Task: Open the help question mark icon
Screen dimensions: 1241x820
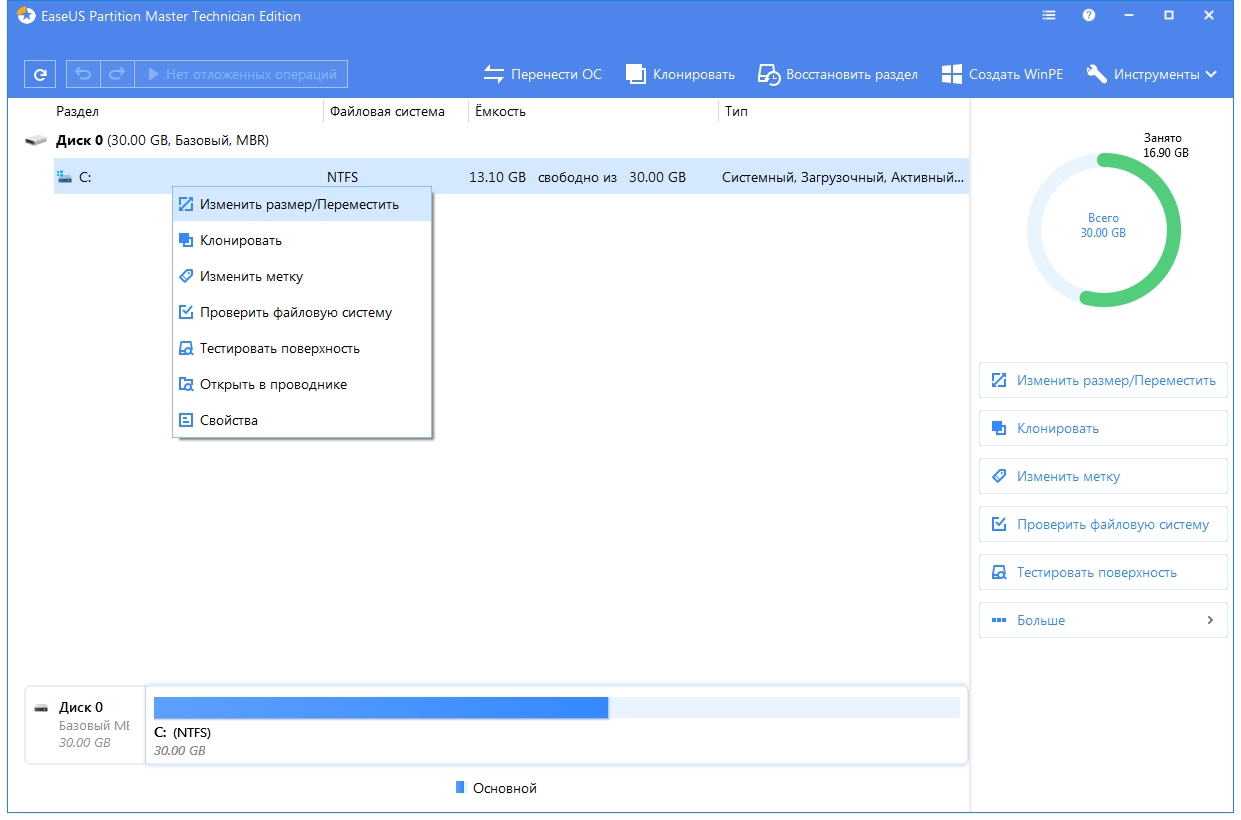Action: click(1089, 16)
